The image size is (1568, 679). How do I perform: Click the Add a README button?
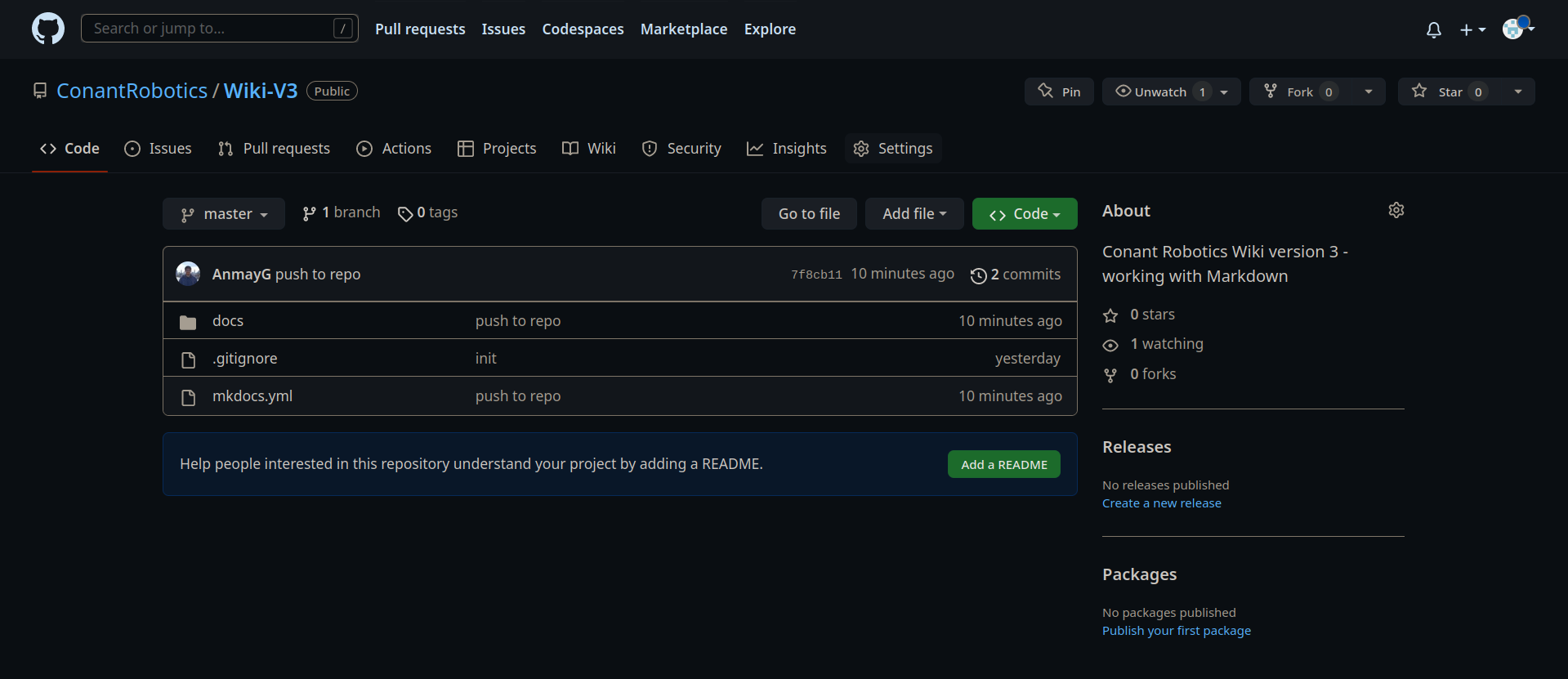[x=1003, y=464]
